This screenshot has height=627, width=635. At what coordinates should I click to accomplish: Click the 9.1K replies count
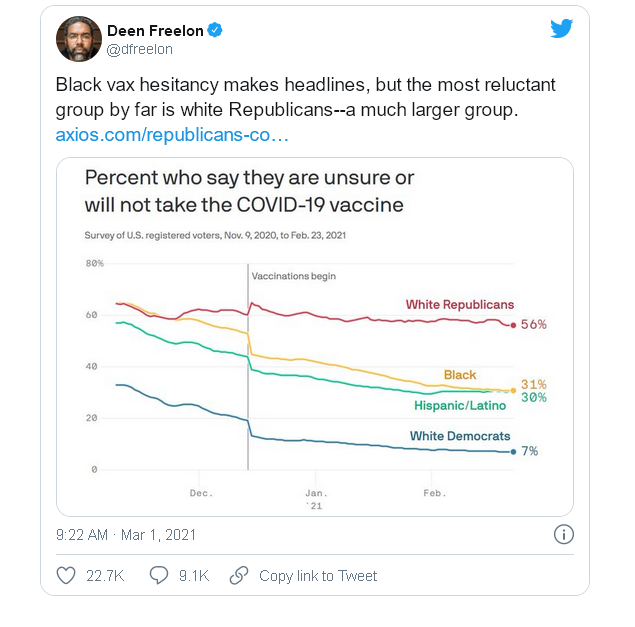pyautogui.click(x=194, y=575)
